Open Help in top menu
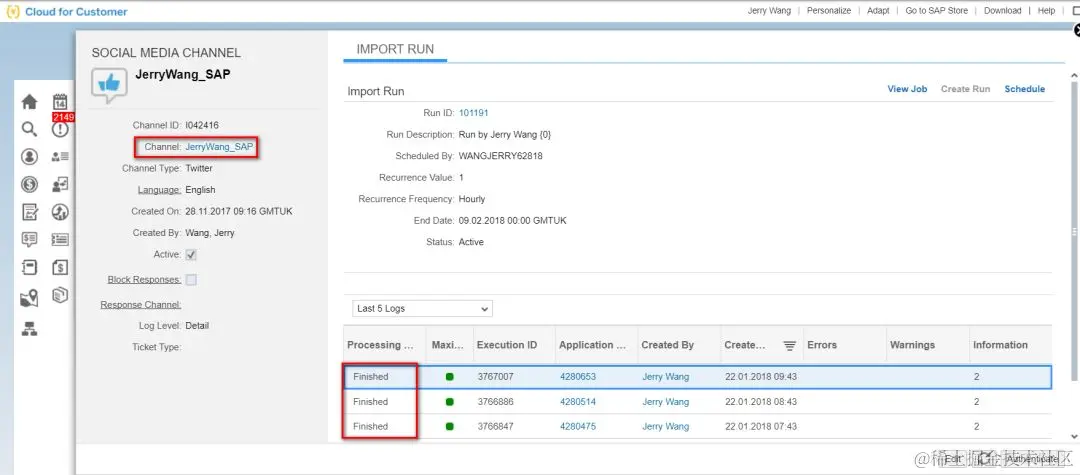The height and width of the screenshot is (475, 1080). coord(1046,10)
